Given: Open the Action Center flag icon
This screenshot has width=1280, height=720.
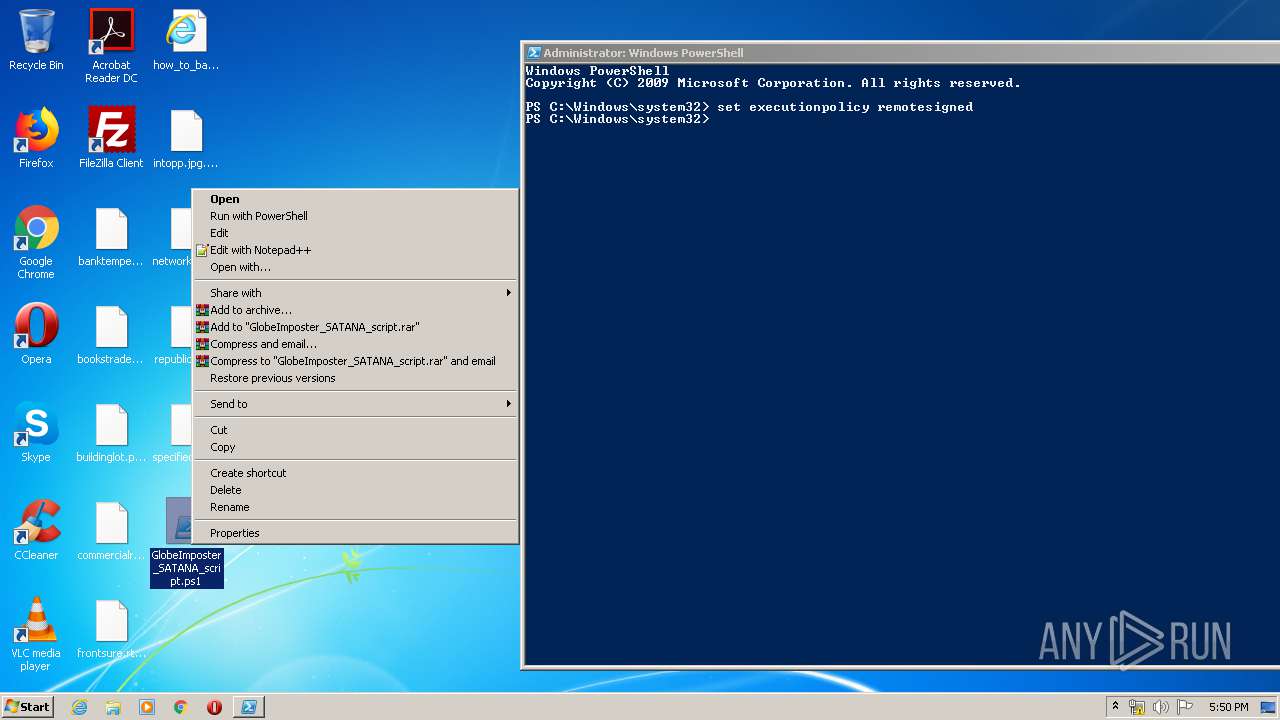Looking at the screenshot, I should pyautogui.click(x=1183, y=707).
